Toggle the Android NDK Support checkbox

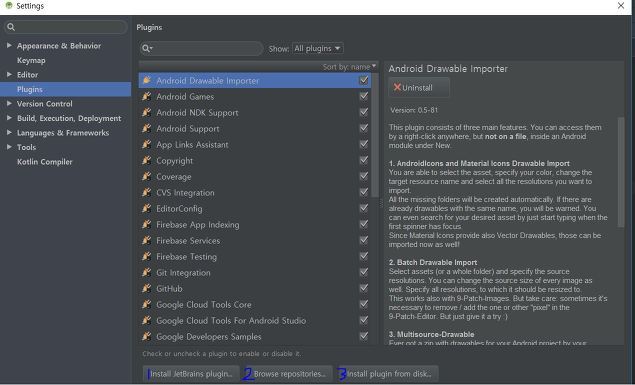coord(364,112)
